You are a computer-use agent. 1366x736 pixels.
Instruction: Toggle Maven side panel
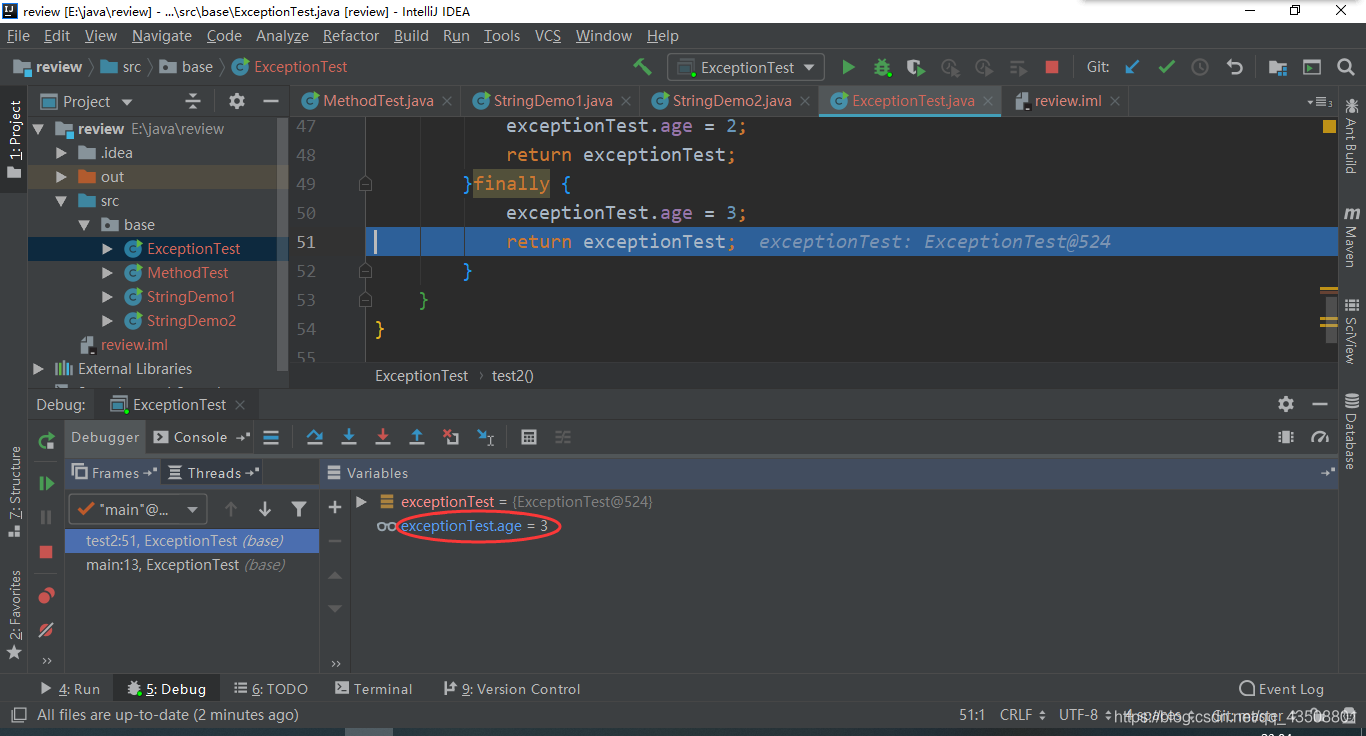point(1351,237)
